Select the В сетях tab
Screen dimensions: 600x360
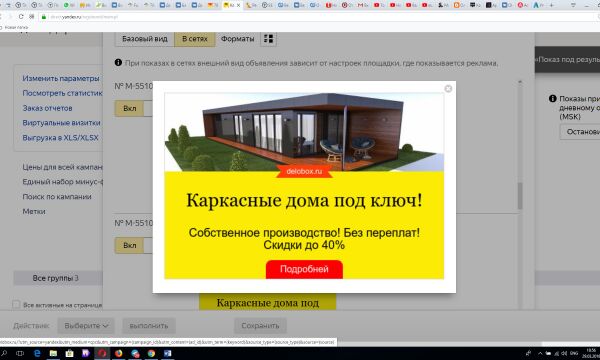click(195, 39)
